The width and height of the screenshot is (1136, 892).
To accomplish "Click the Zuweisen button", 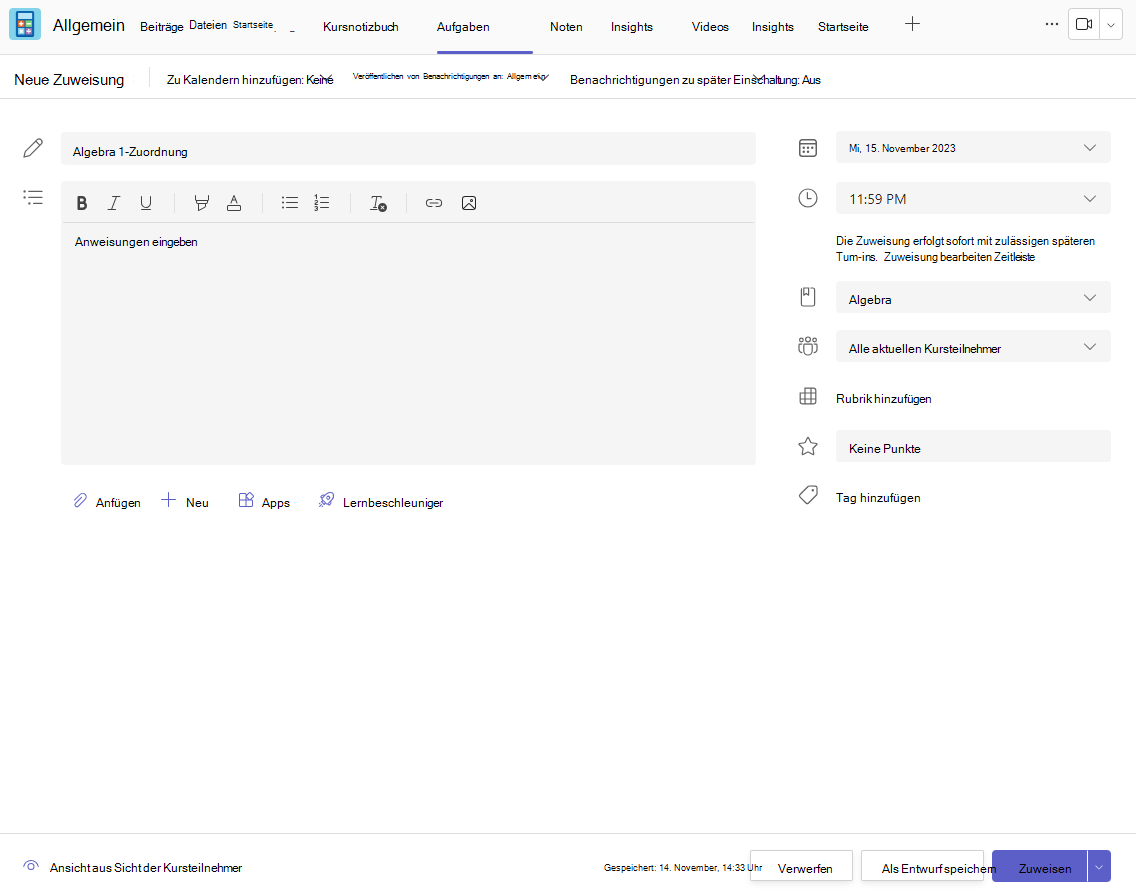I will pos(1040,867).
